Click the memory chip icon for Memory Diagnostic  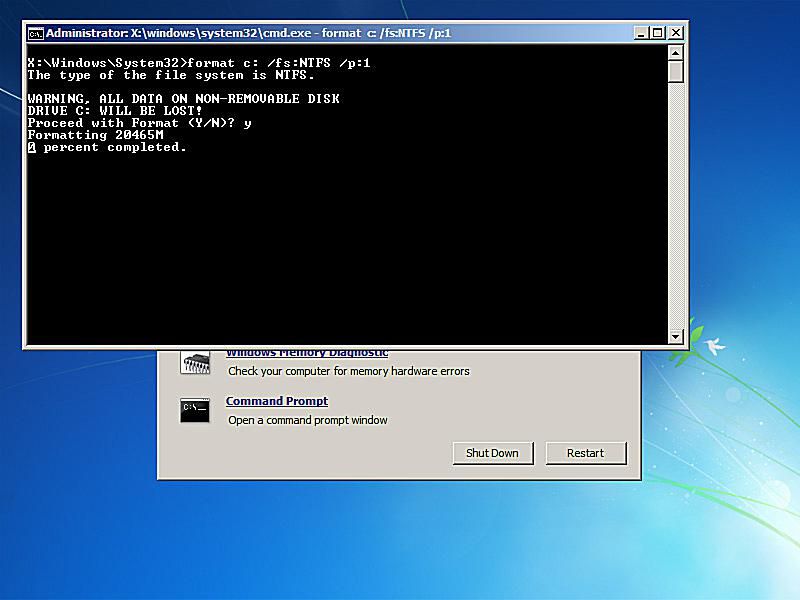pyautogui.click(x=195, y=362)
